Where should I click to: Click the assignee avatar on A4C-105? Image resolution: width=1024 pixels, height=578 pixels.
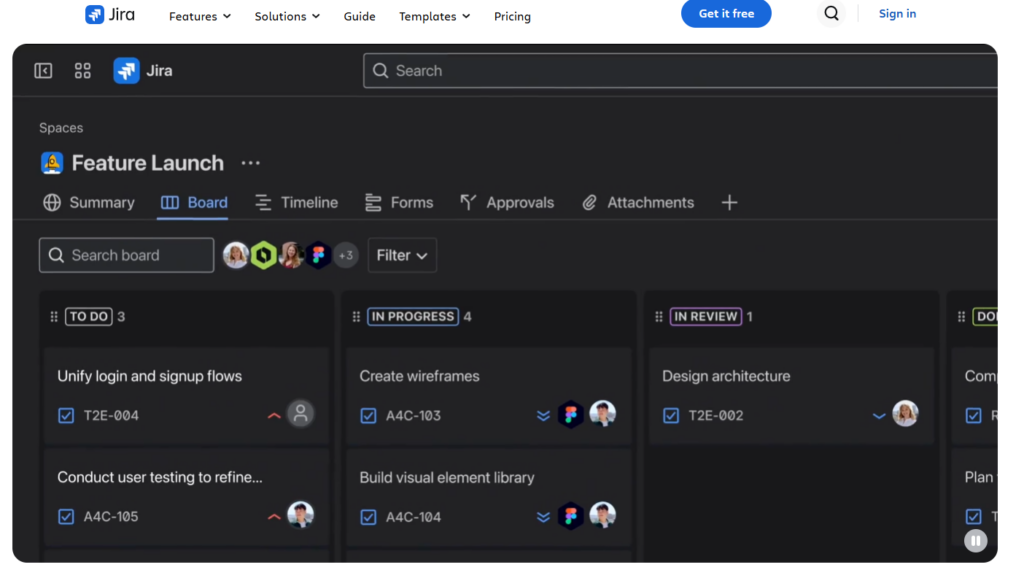[300, 515]
